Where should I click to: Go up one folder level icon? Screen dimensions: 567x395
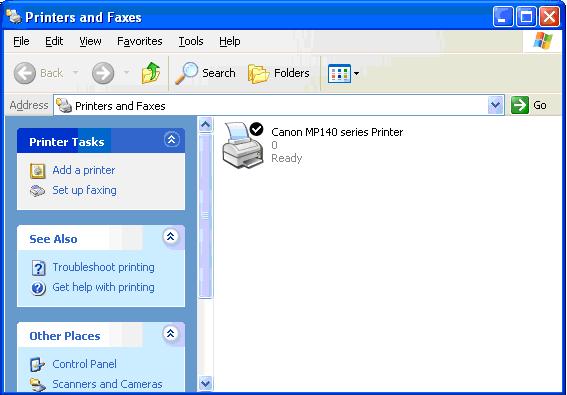click(x=151, y=73)
